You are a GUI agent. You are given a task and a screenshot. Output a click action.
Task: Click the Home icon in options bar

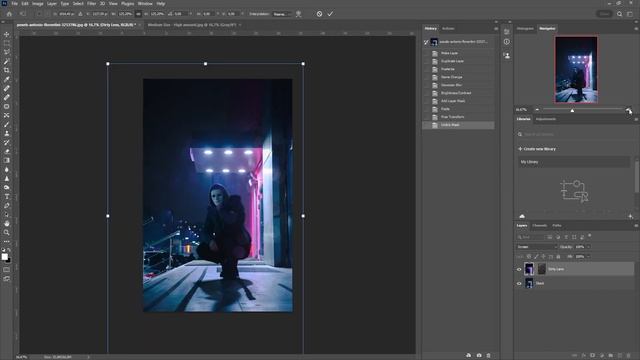click(x=9, y=14)
